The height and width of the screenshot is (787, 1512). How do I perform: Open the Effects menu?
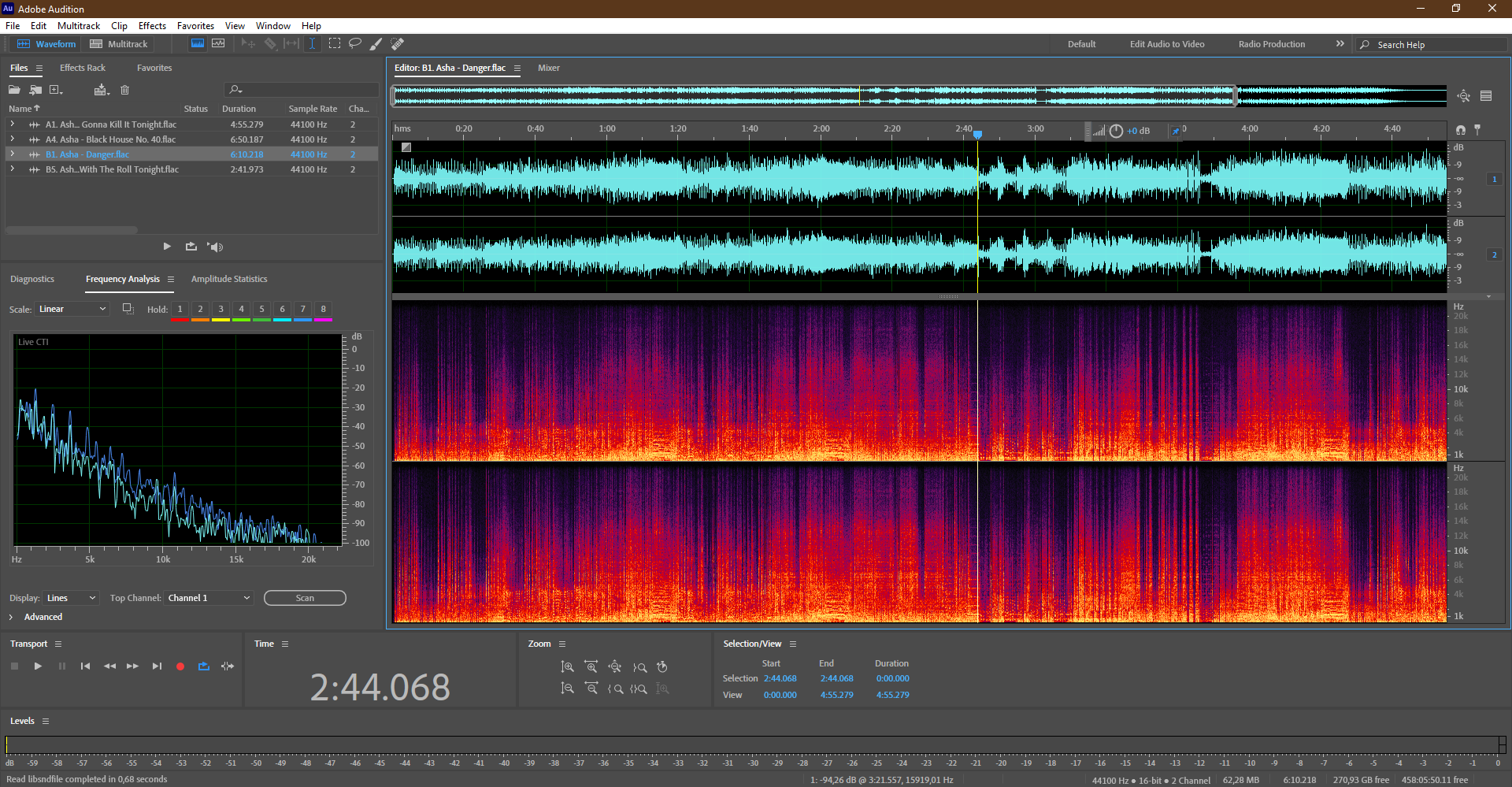pos(152,26)
